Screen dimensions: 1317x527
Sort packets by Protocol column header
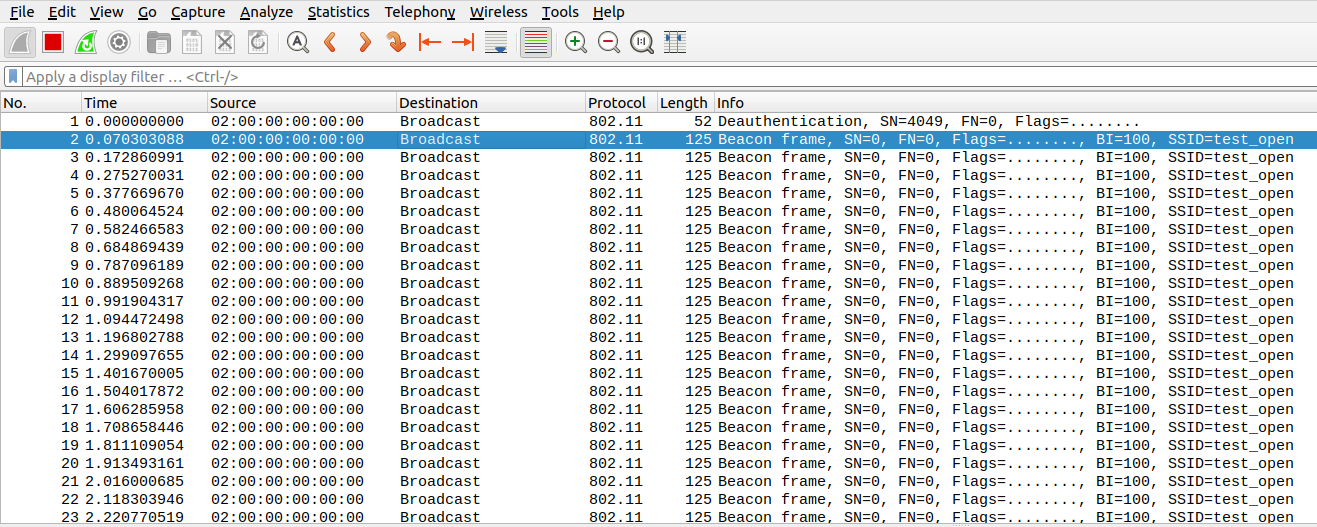[616, 103]
